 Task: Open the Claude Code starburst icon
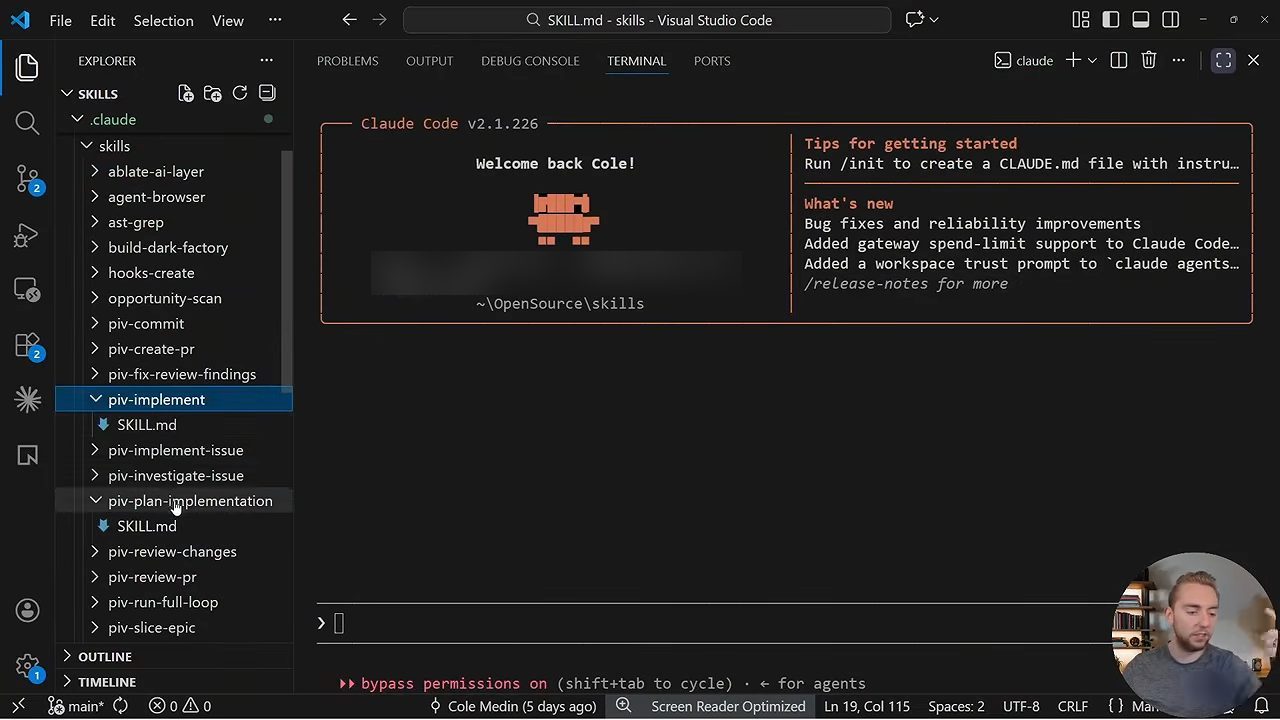[27, 400]
